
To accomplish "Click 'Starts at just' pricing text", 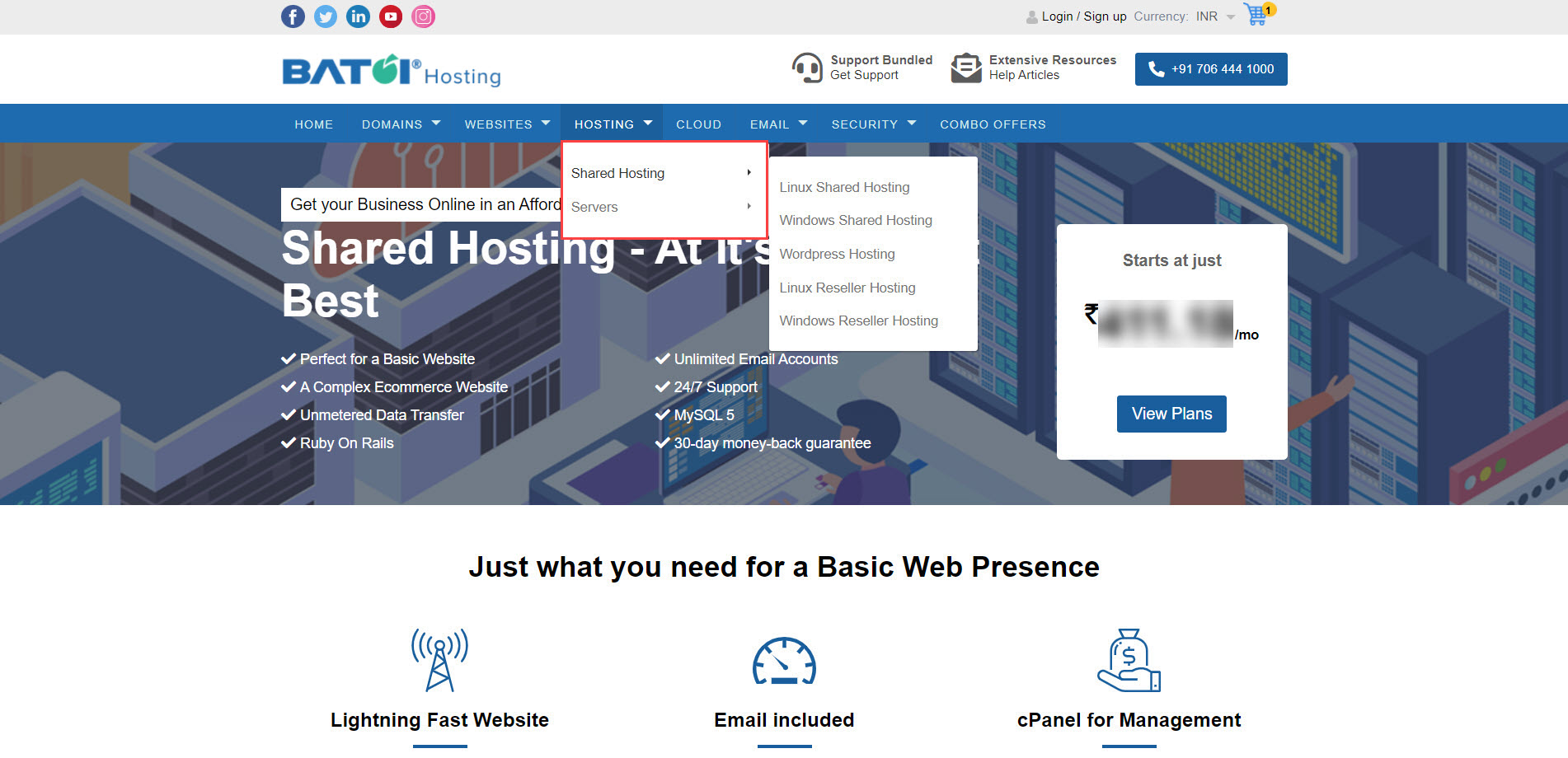I will point(1171,260).
